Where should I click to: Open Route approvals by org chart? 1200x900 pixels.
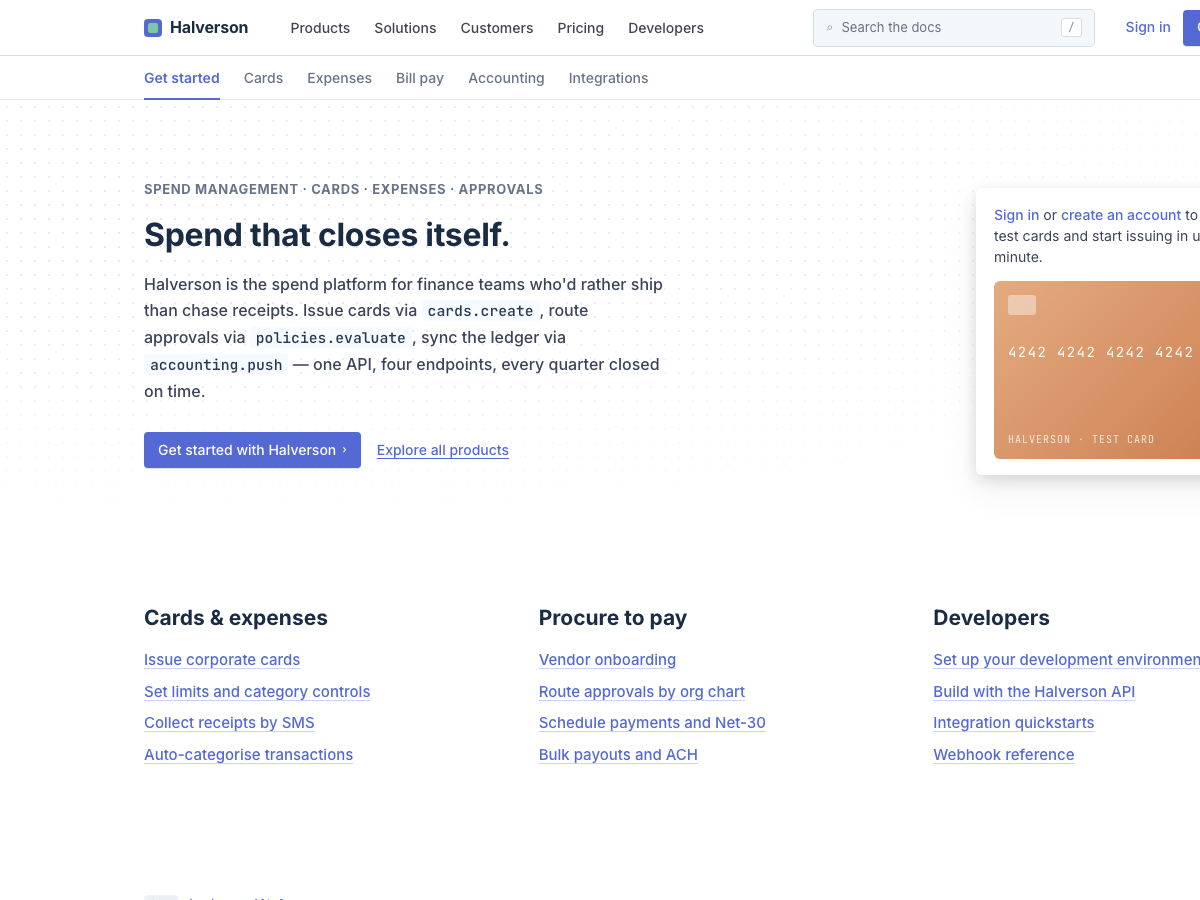click(x=642, y=692)
